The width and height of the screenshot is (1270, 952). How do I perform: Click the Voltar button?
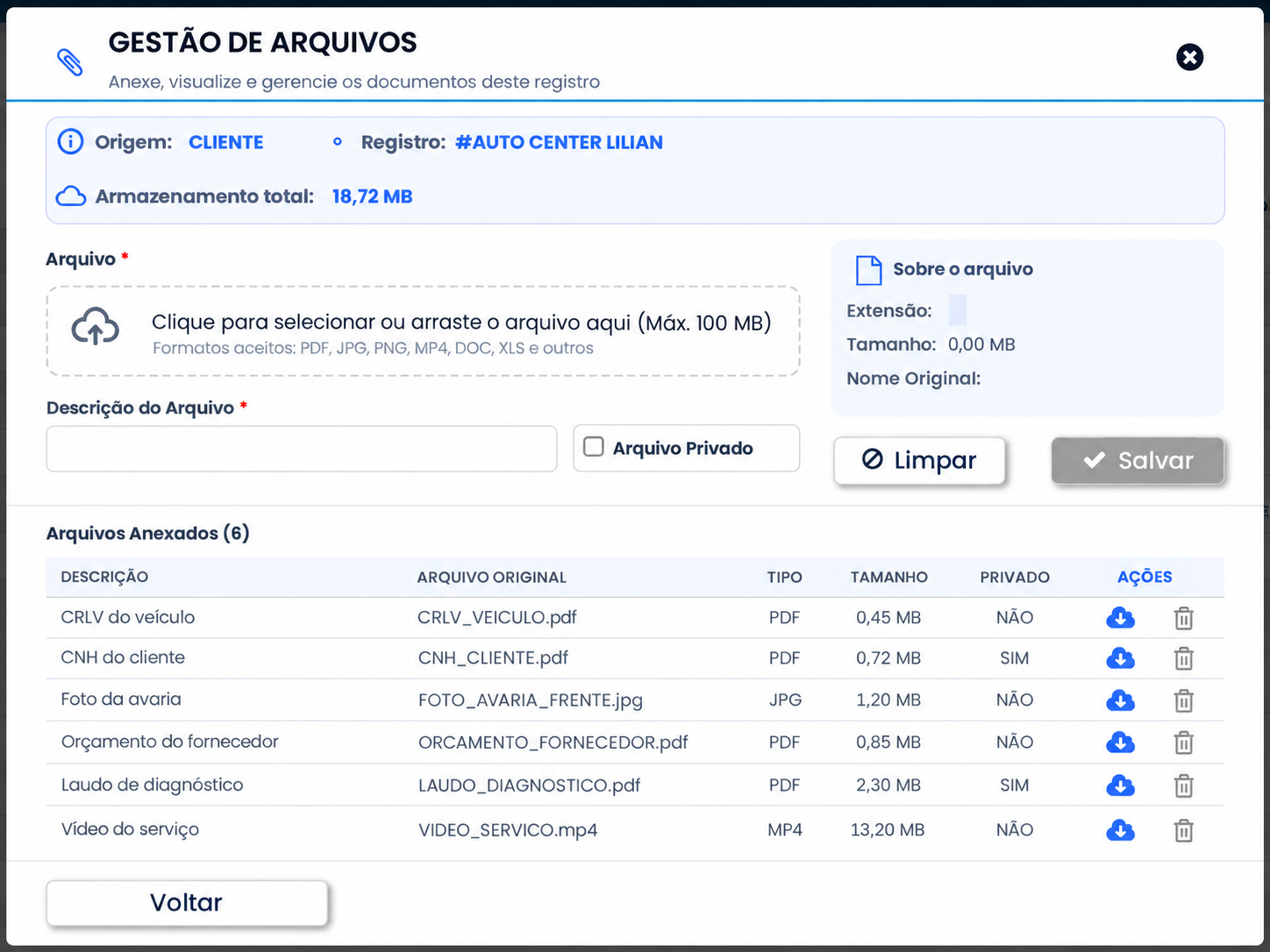[x=187, y=903]
